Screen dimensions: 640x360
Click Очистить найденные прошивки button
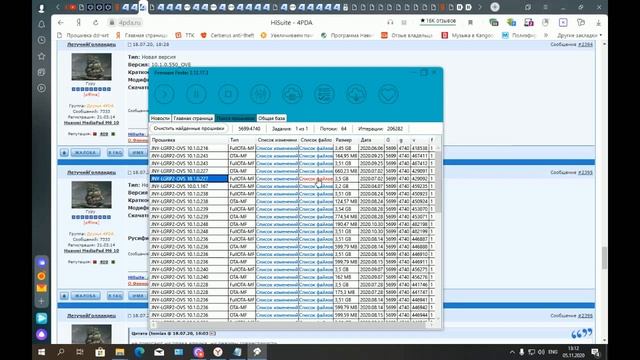189,128
